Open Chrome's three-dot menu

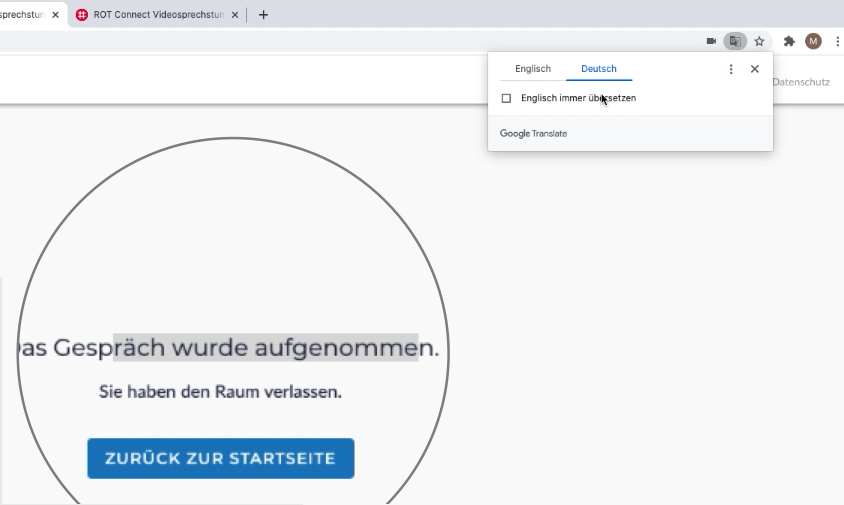pyautogui.click(x=836, y=41)
